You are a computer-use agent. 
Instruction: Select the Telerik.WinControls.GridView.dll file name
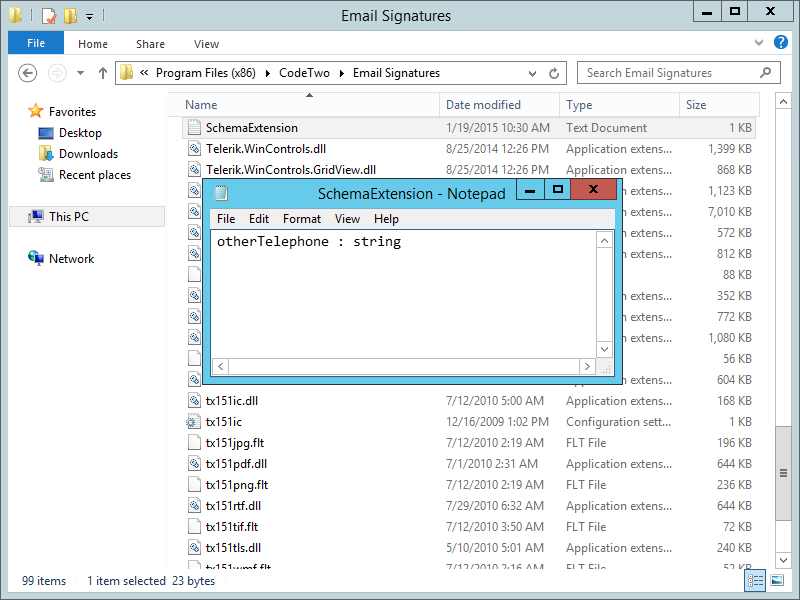291,170
